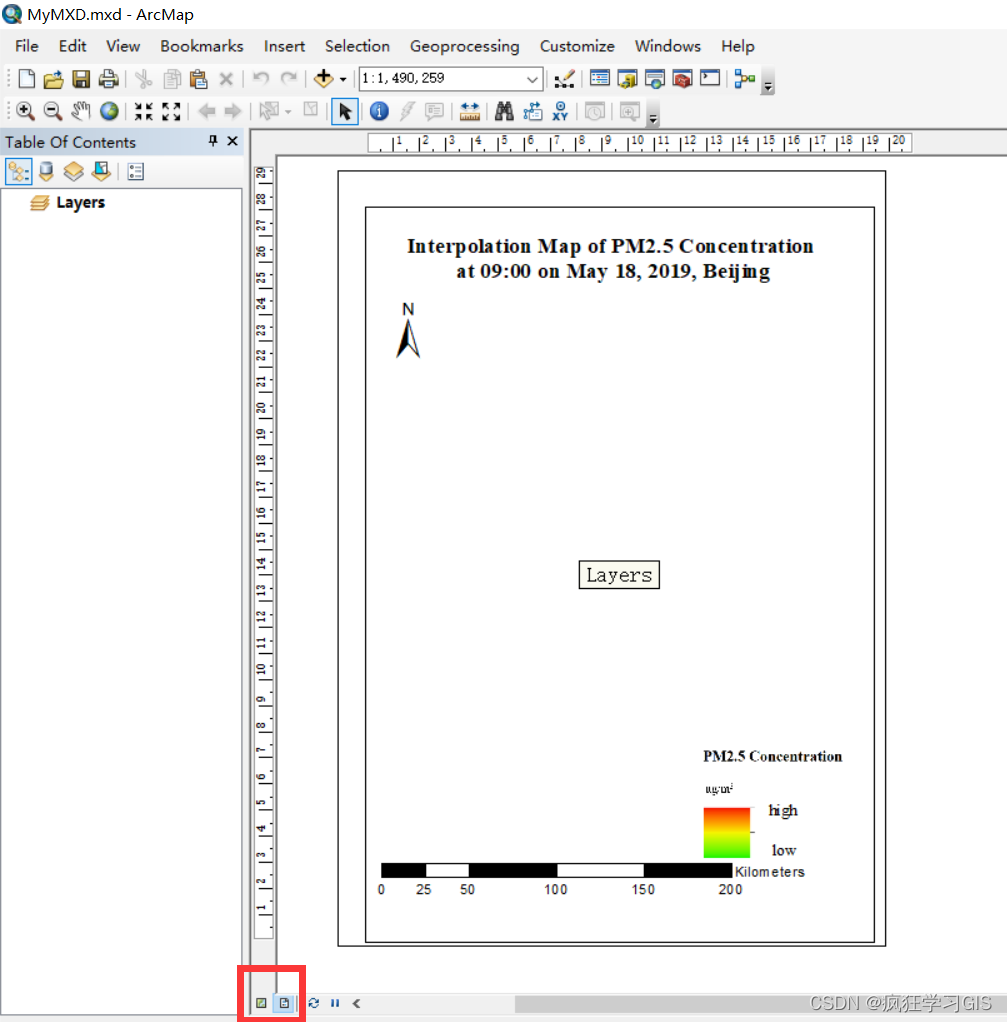This screenshot has height=1022, width=1007.
Task: Open the File menu
Action: click(27, 46)
